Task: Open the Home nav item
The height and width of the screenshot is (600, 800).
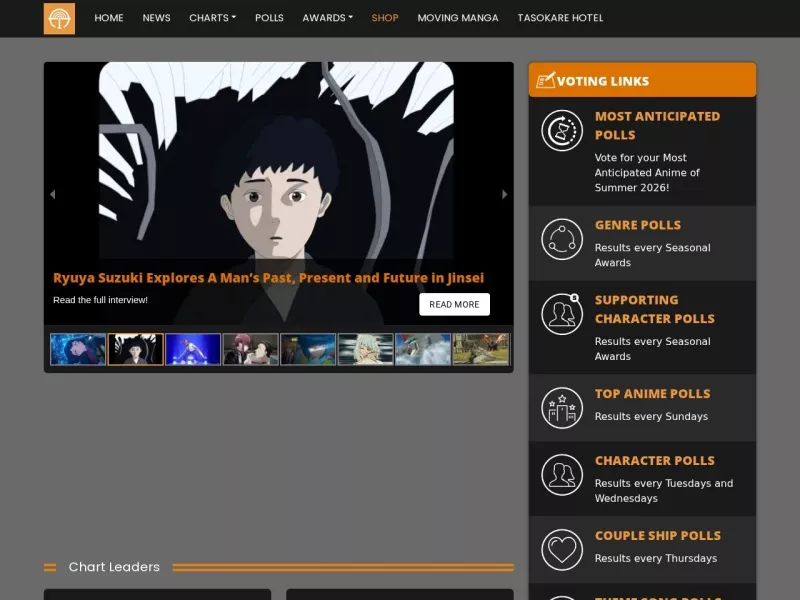Action: [x=109, y=18]
